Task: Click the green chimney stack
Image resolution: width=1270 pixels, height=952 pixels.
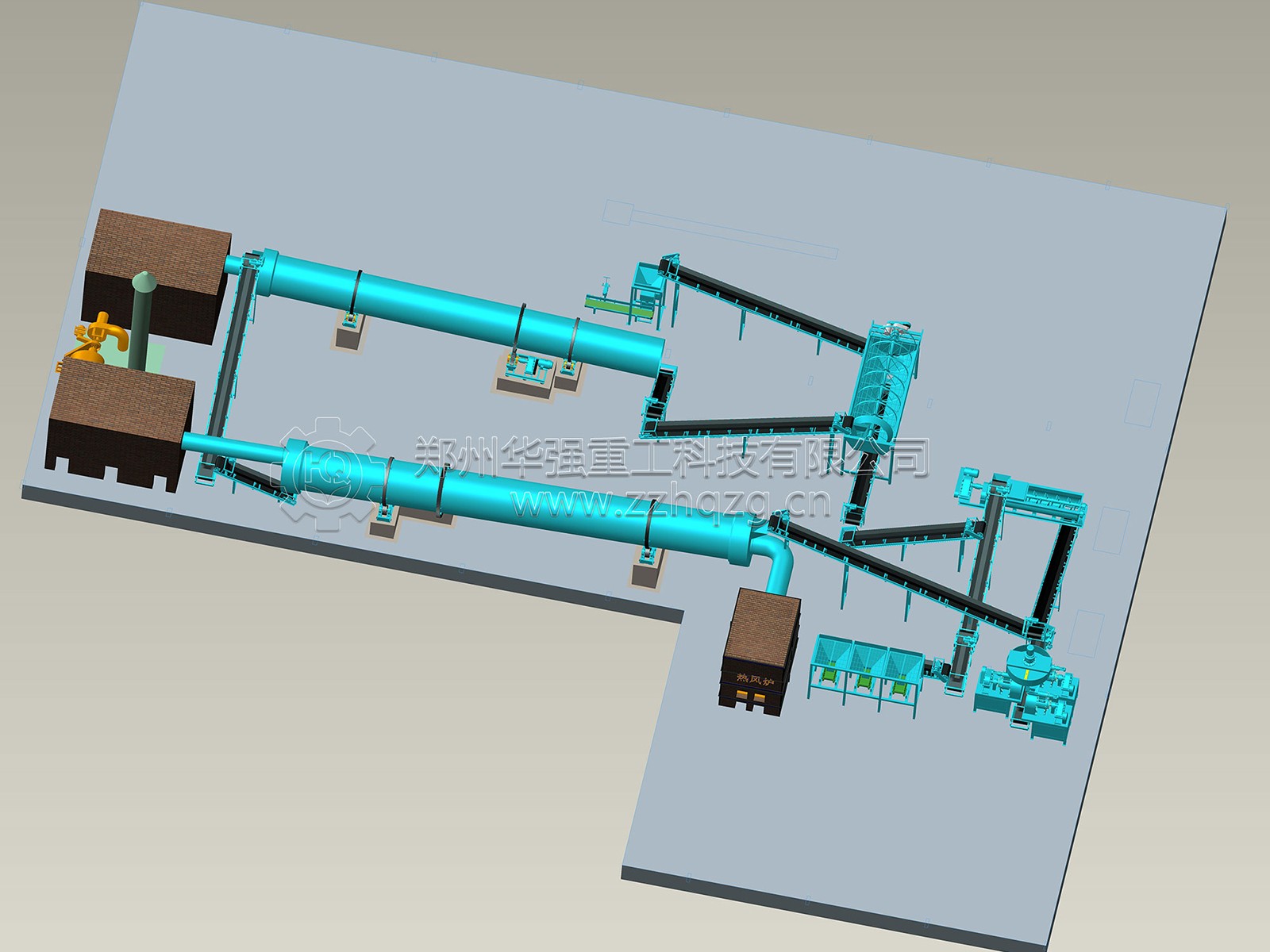Action: click(x=142, y=317)
